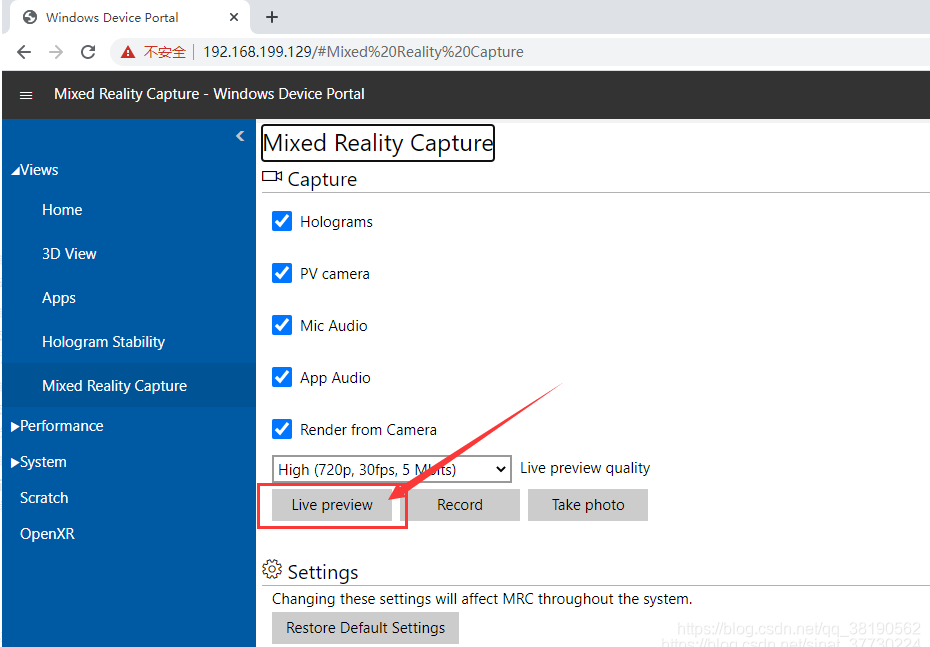Uncheck the Holograms checkbox

(x=282, y=221)
